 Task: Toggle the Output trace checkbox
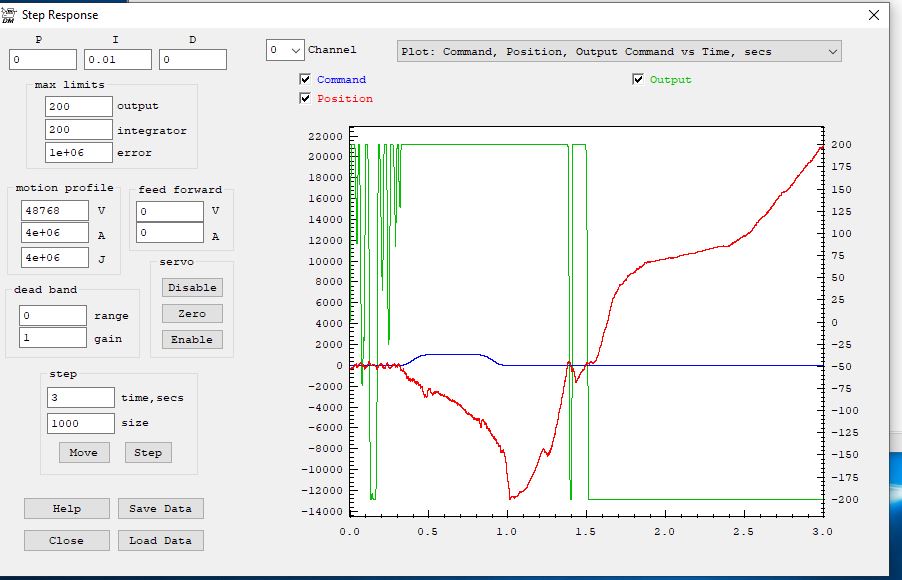[x=638, y=80]
